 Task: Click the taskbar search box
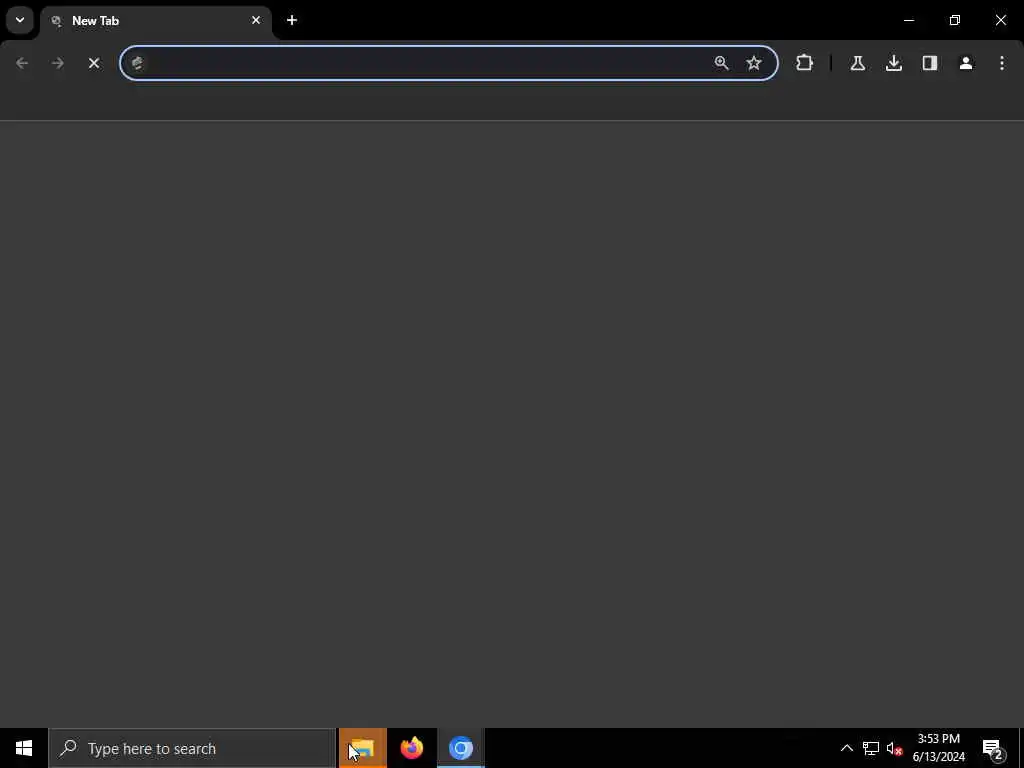click(x=192, y=748)
